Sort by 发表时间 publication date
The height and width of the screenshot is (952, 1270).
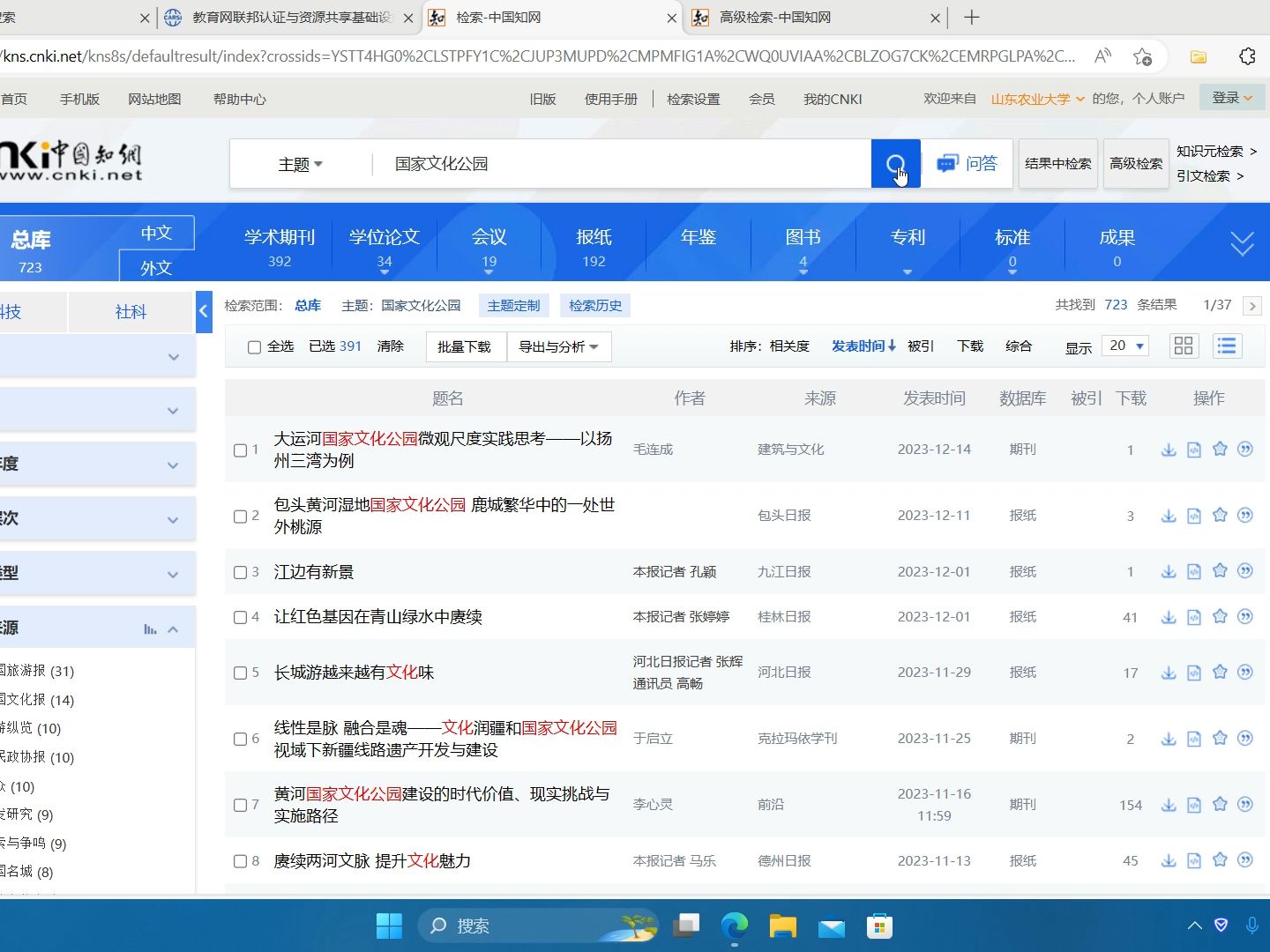click(x=863, y=346)
